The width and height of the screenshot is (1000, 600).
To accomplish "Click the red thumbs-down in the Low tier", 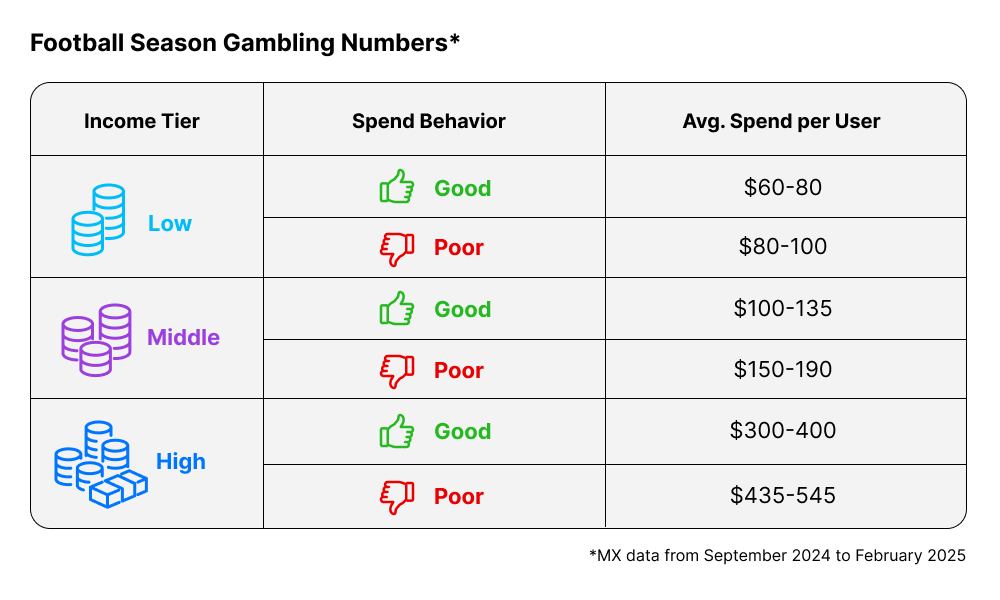I will coord(397,248).
